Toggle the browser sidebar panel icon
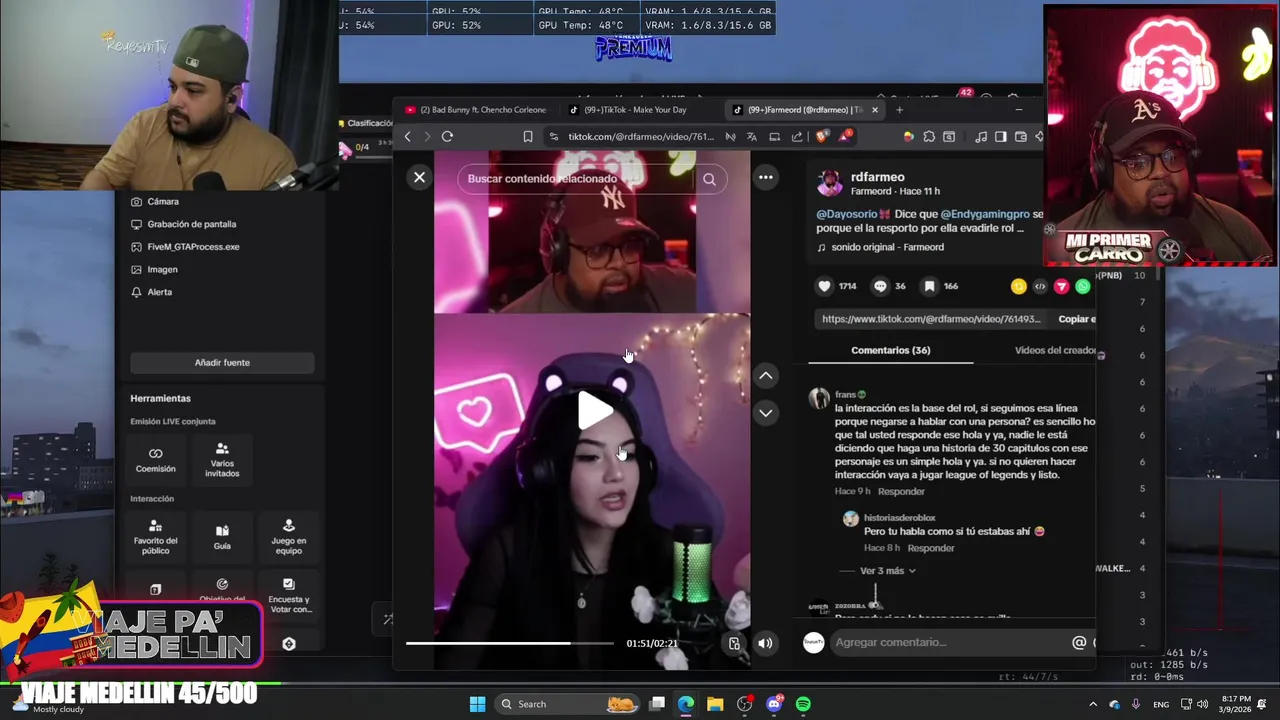The height and width of the screenshot is (720, 1280). click(x=1000, y=137)
